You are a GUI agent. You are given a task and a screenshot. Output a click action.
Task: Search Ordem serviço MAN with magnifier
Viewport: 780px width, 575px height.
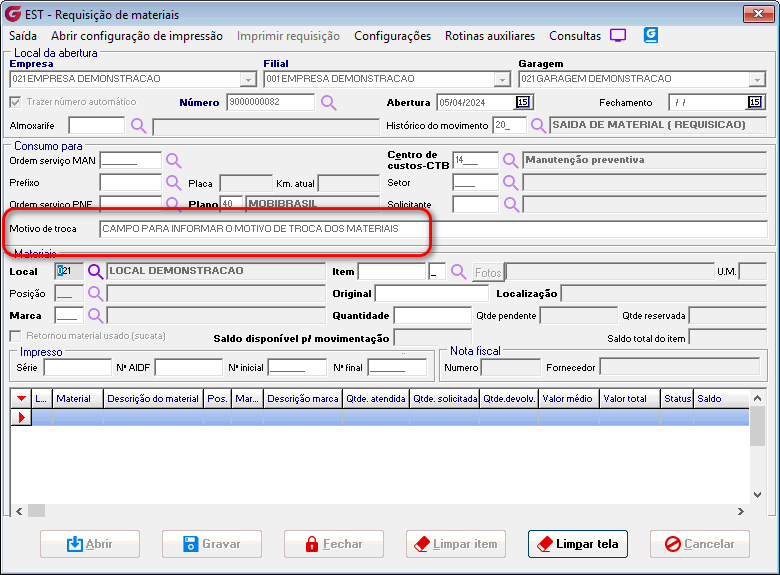tap(173, 160)
